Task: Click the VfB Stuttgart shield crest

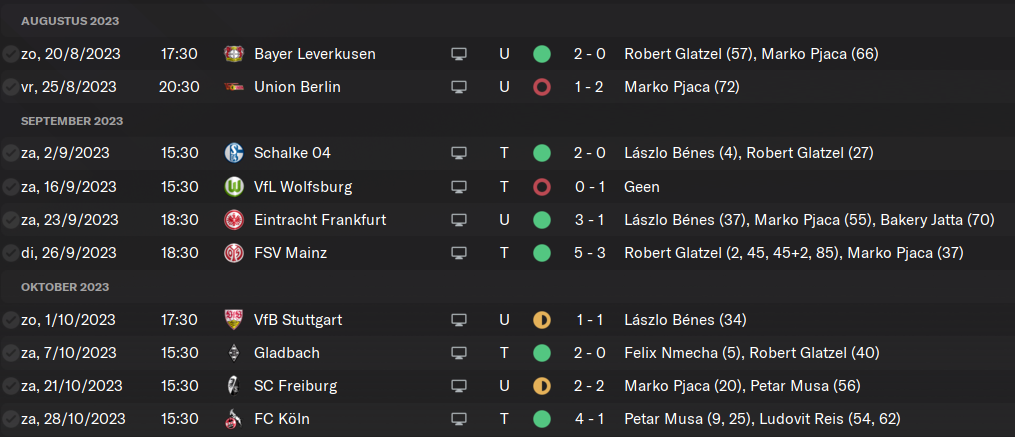Action: tap(233, 320)
